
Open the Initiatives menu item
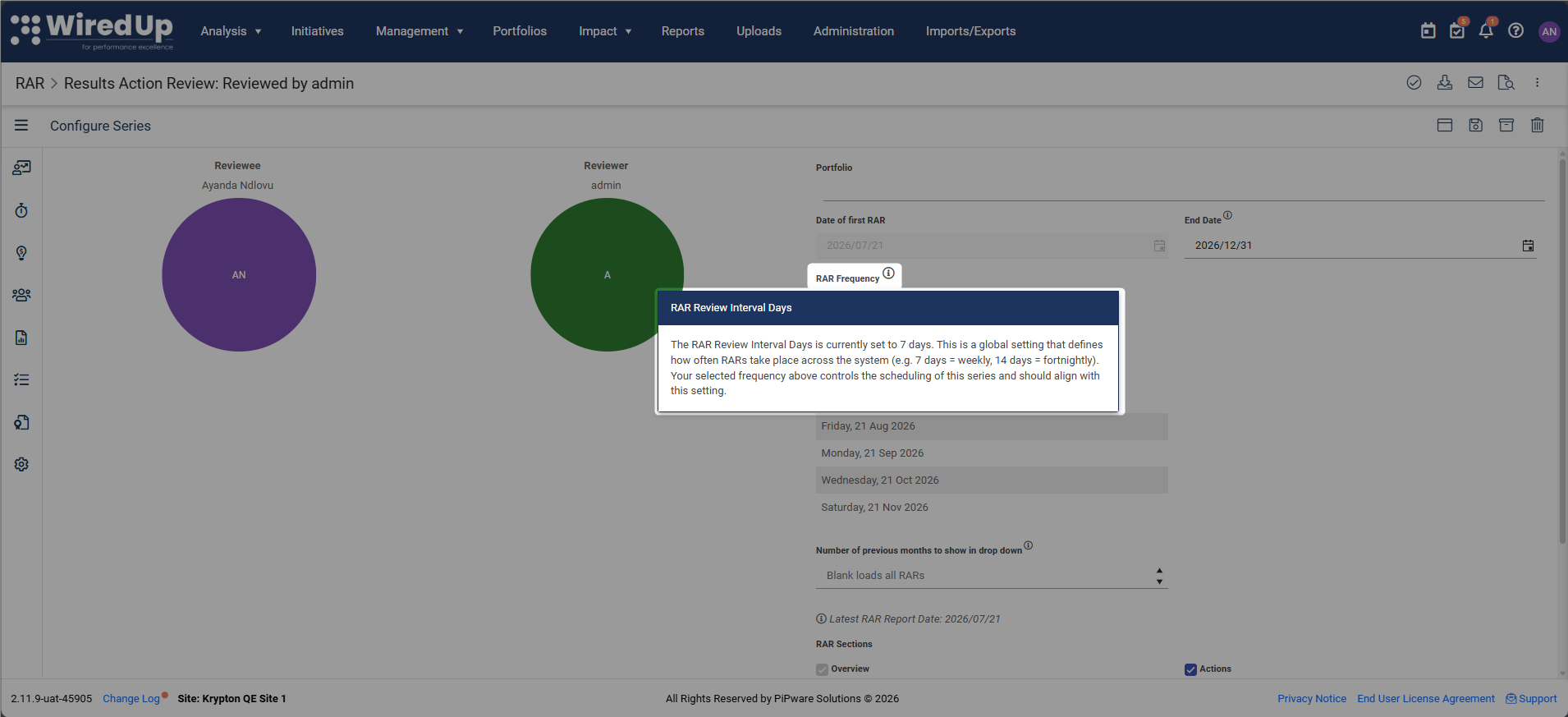pos(317,31)
